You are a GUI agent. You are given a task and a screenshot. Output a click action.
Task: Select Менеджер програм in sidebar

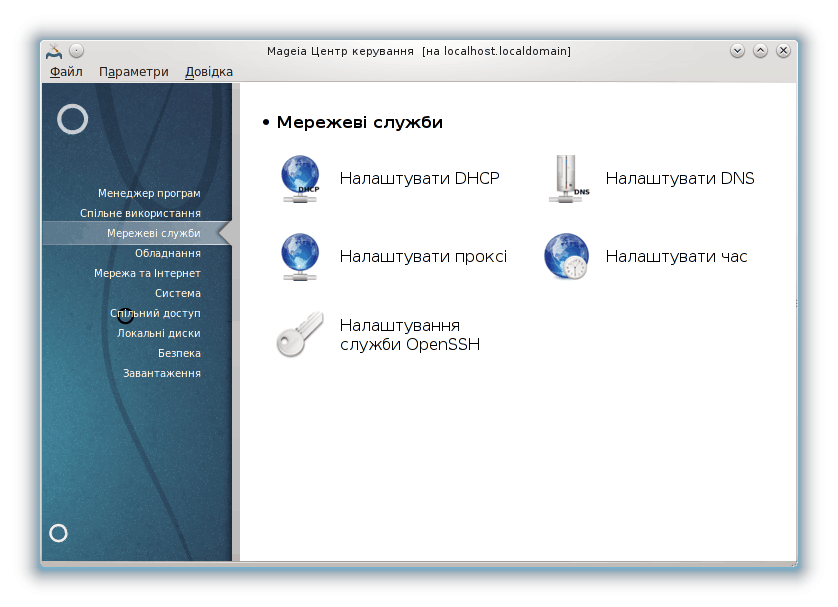[x=149, y=193]
